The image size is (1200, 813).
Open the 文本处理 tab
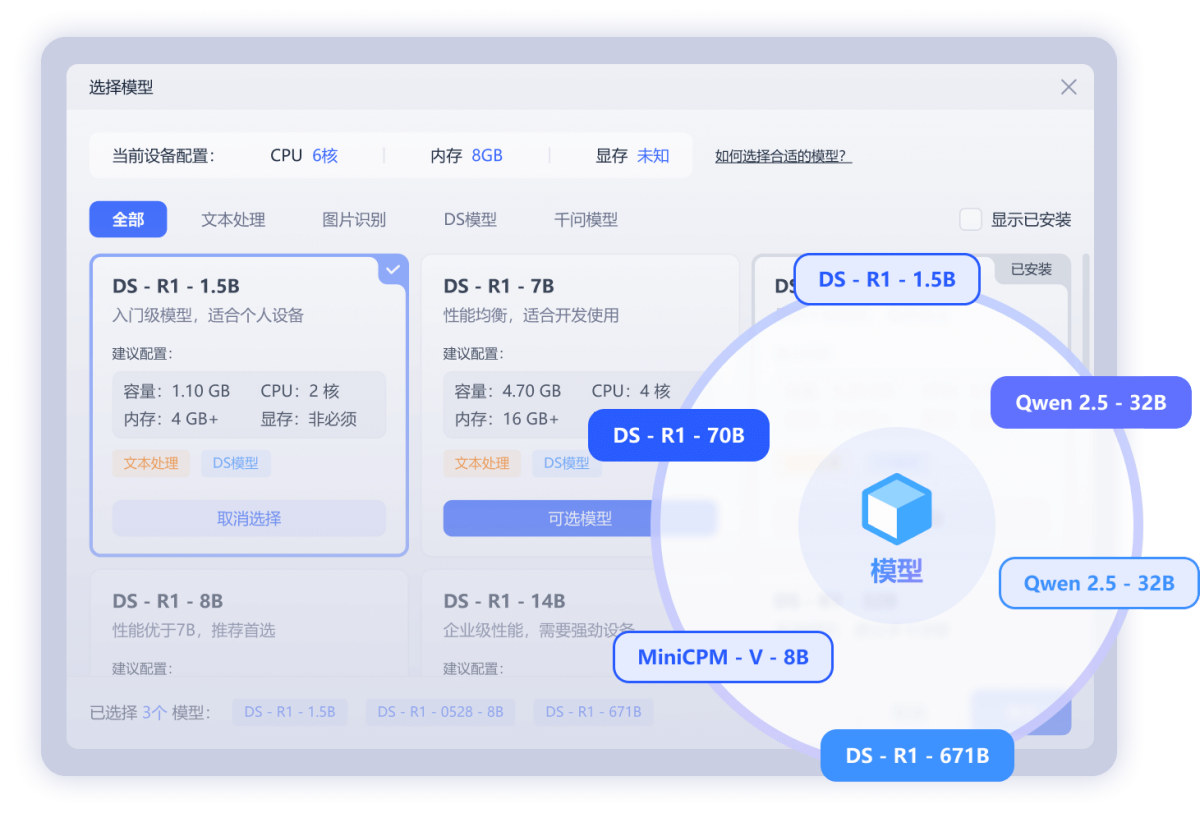(x=233, y=219)
